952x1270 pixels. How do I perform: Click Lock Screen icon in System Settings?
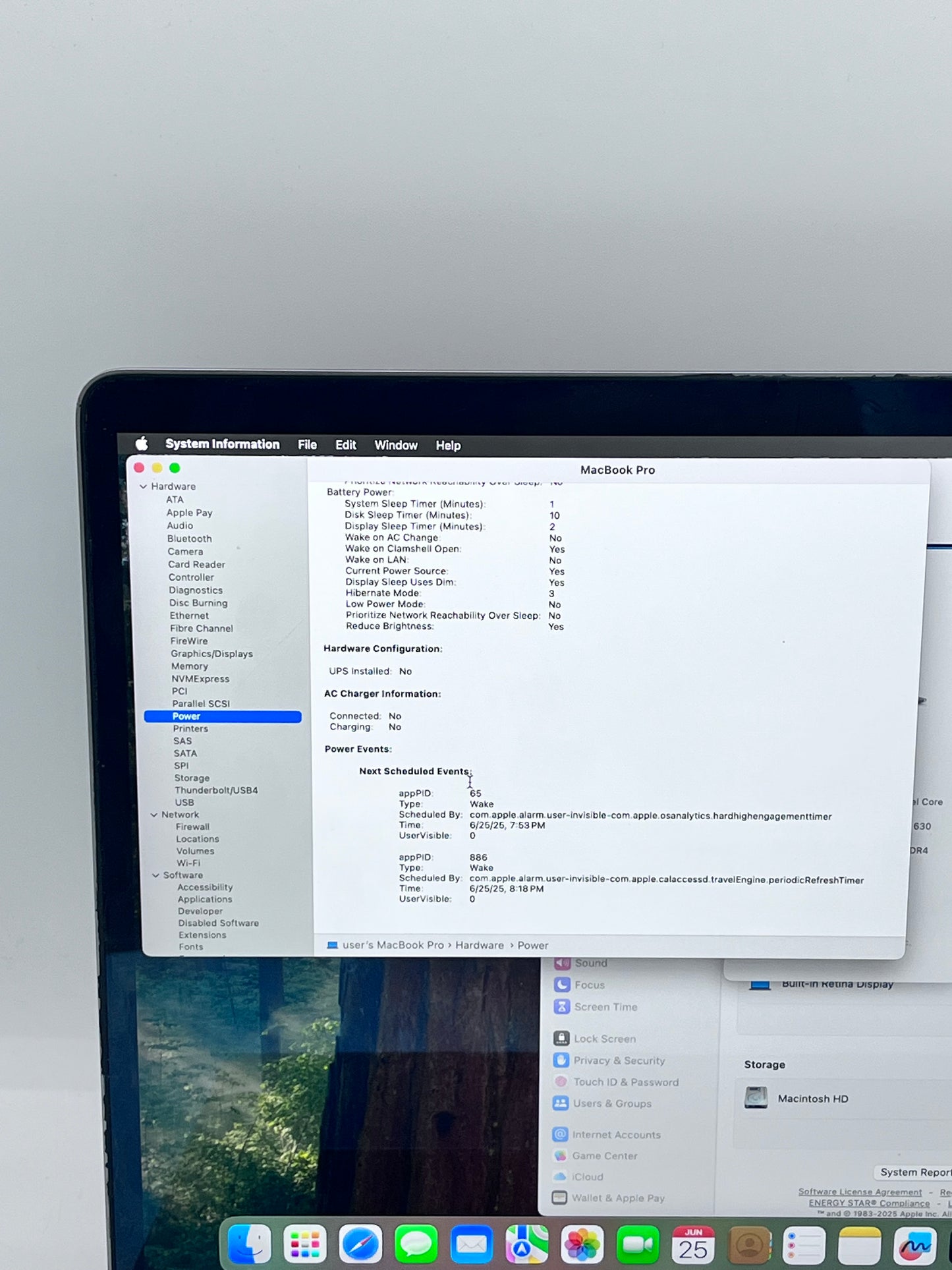(561, 1038)
